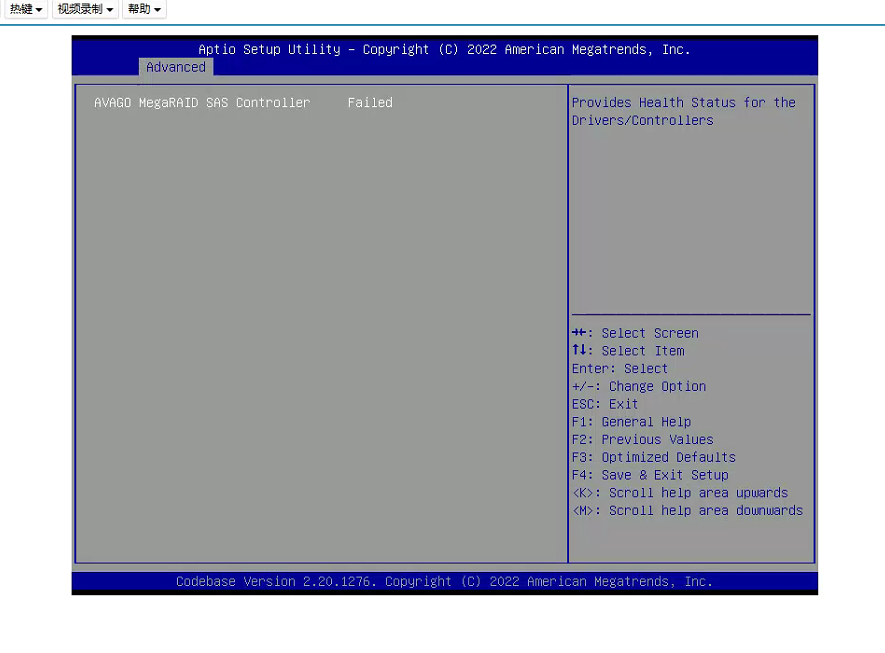Select AVAGO MegaRAID SAS Controller entry
The width and height of the screenshot is (885, 653).
(202, 103)
